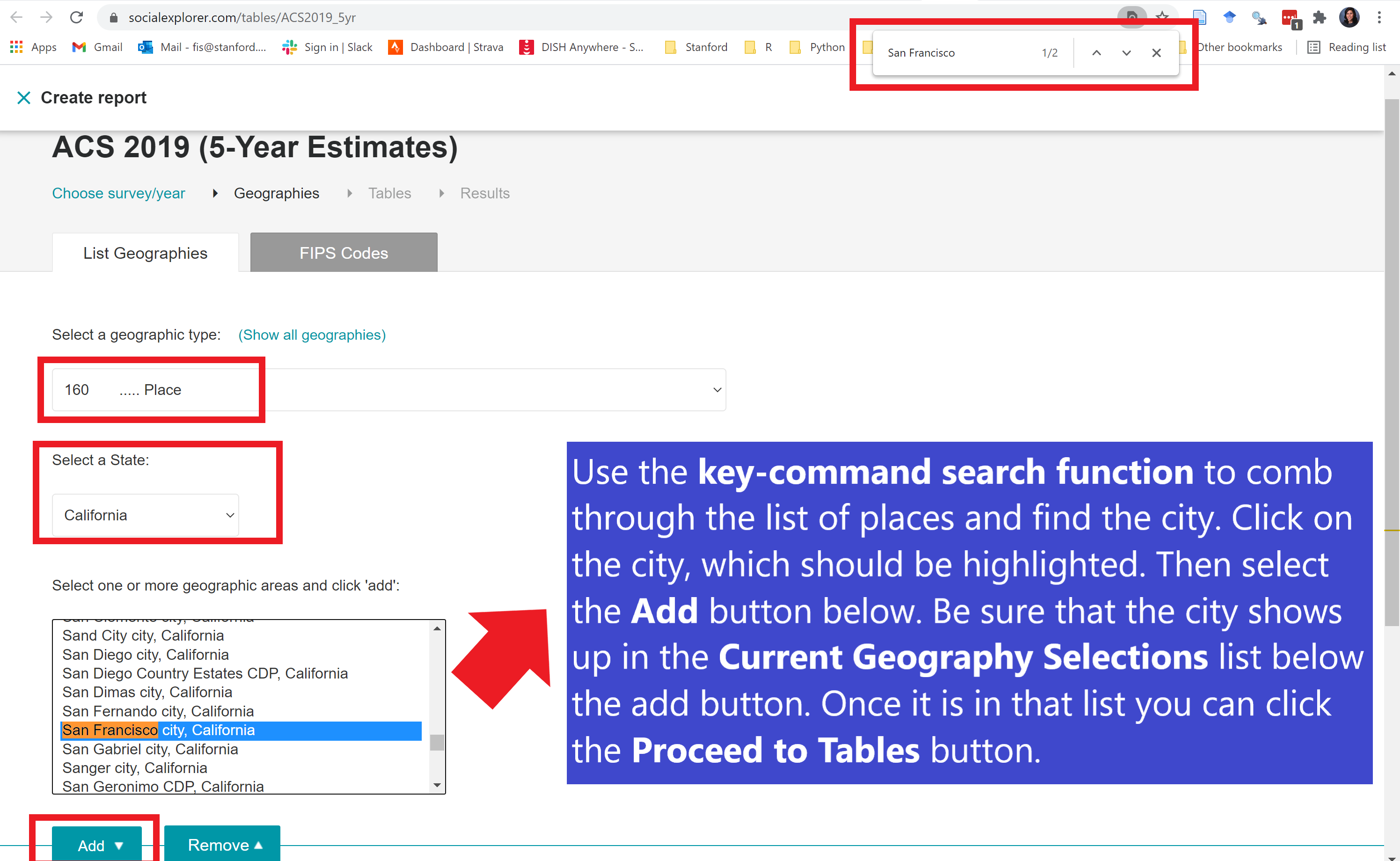
Task: Close the Create report panel X icon
Action: [x=23, y=98]
